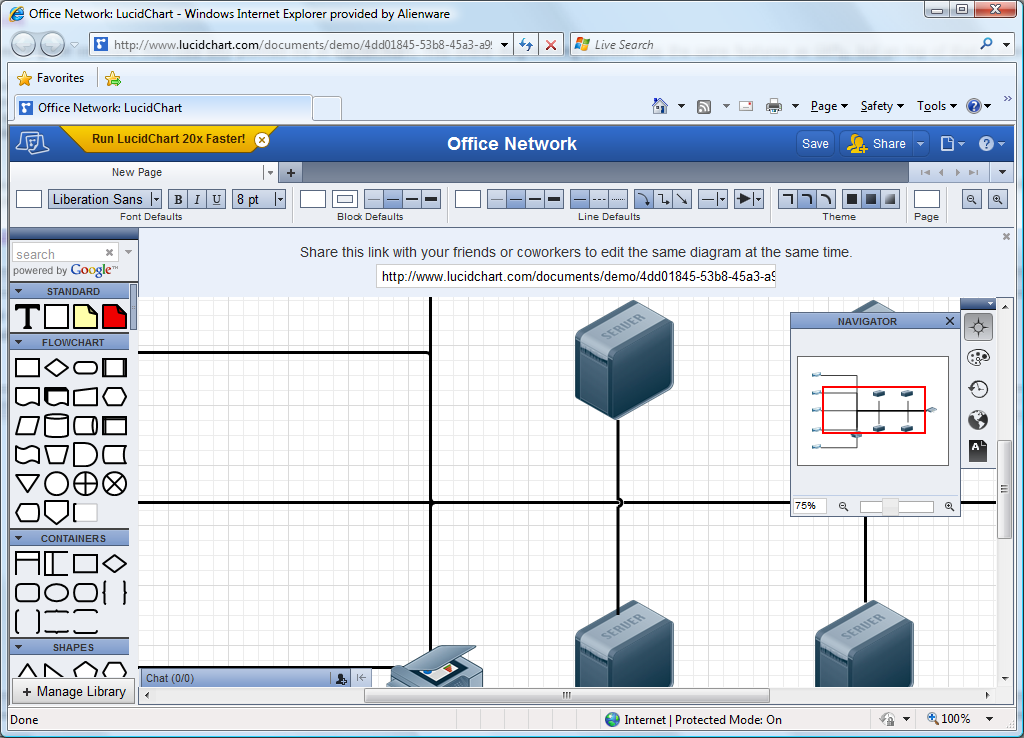Open the revision history clock icon
The width and height of the screenshot is (1024, 738).
[978, 389]
